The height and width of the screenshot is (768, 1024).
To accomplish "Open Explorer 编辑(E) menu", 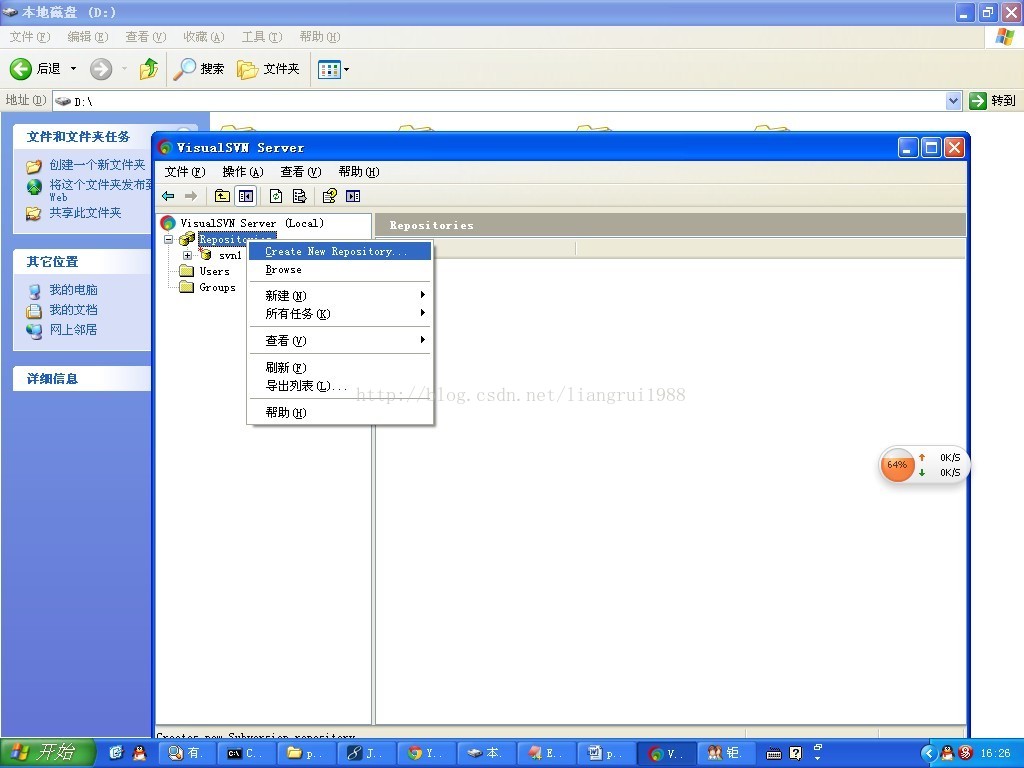I will click(88, 37).
